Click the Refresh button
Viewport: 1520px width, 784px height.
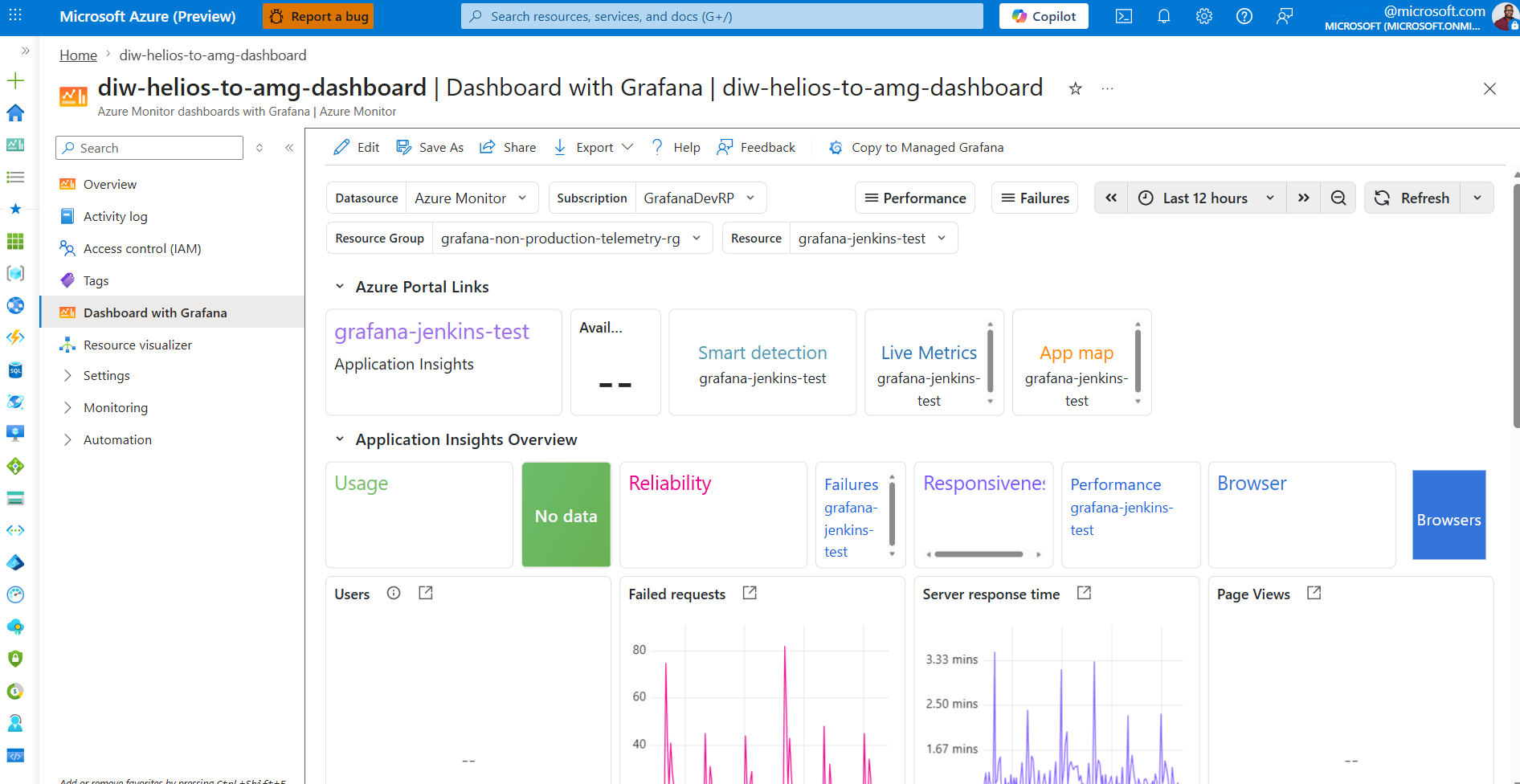[x=1412, y=198]
